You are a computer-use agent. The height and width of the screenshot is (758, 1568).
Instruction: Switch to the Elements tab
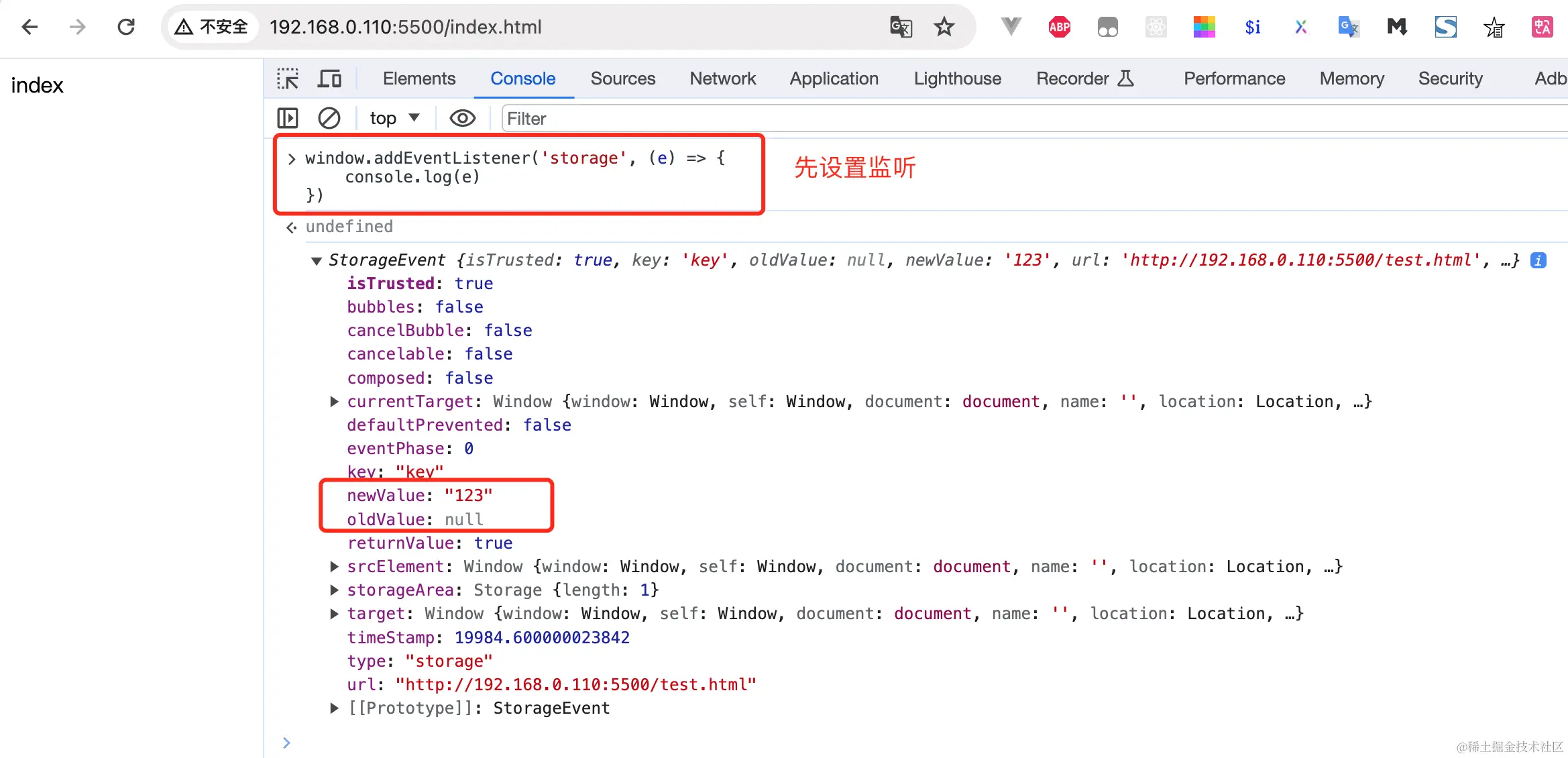click(x=418, y=79)
